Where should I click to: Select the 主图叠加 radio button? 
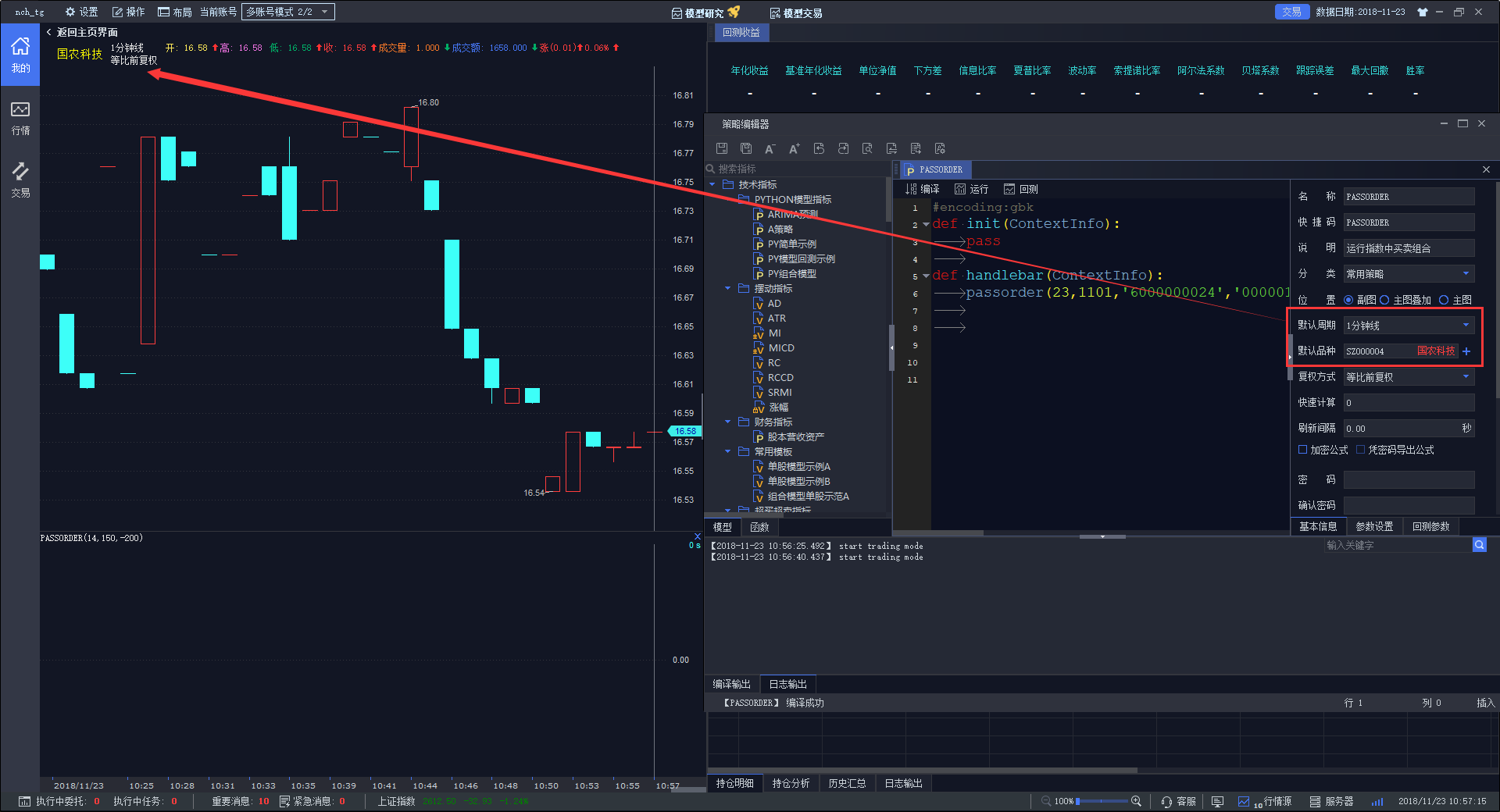tap(1384, 300)
